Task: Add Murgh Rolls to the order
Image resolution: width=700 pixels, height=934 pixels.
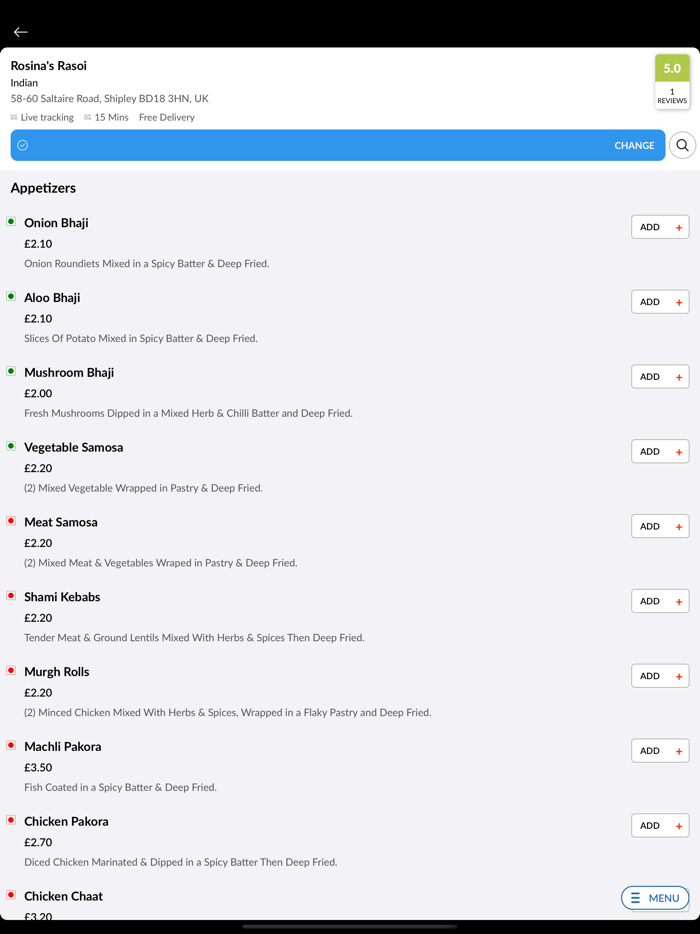Action: 659,676
